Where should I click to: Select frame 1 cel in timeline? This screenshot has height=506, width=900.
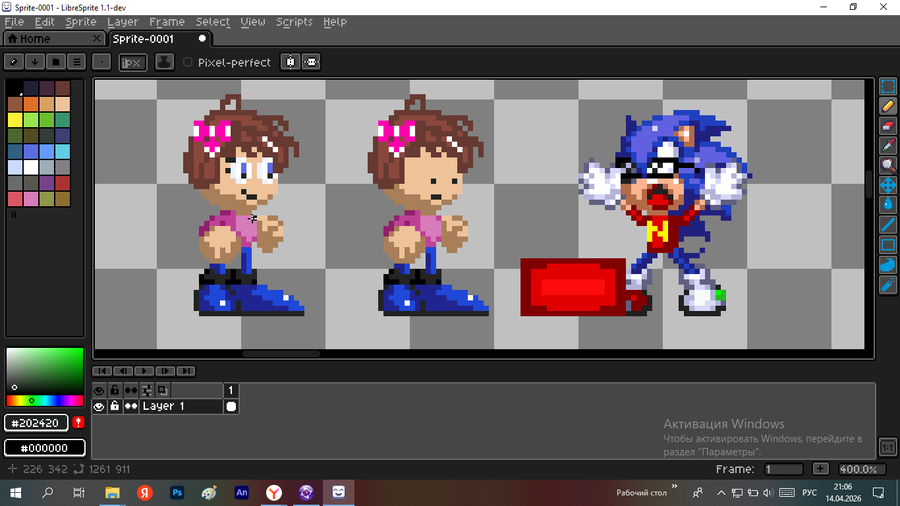point(231,406)
